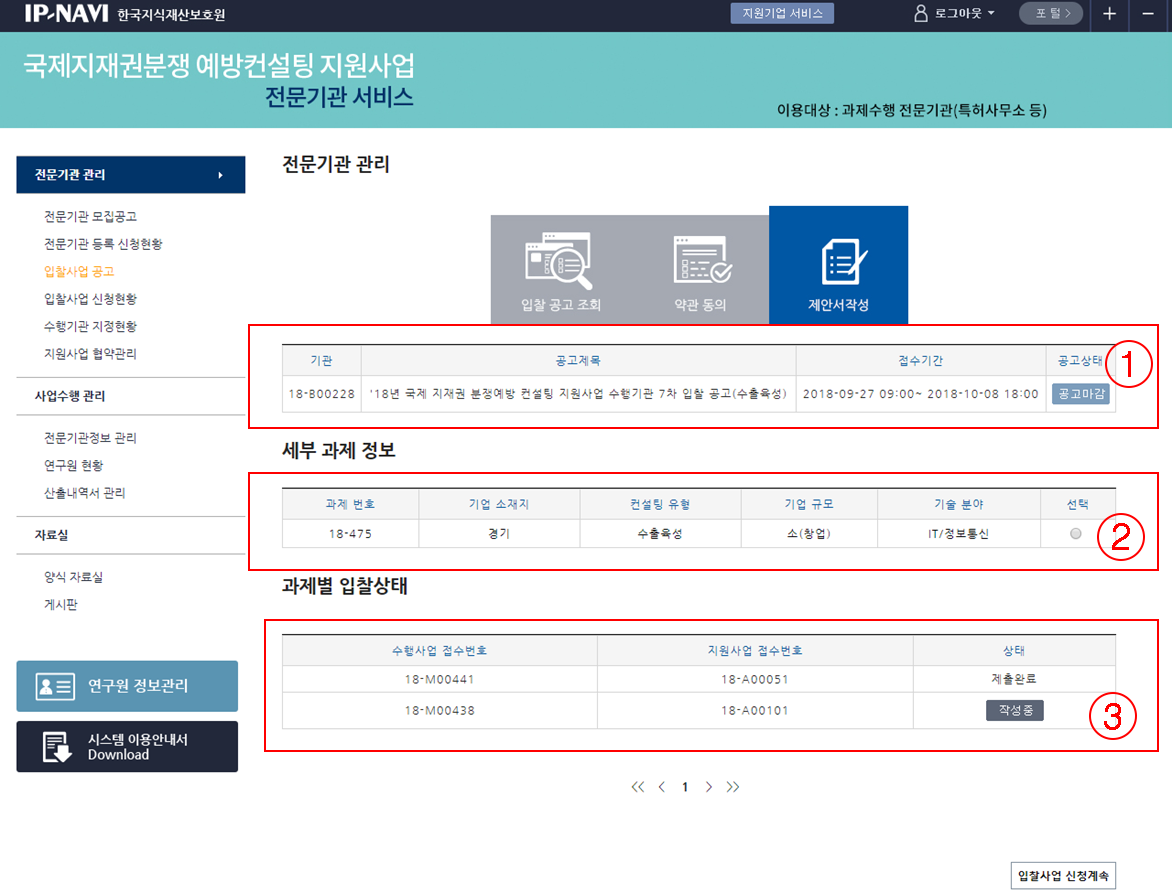
Task: Go to the last page with double arrow
Action: coord(733,787)
